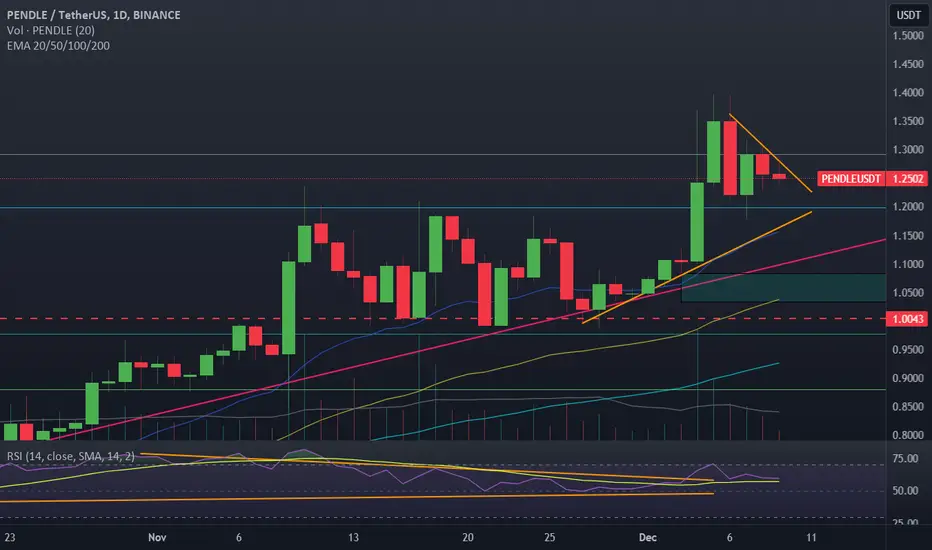Click the 20 date label on time axis
Image resolution: width=932 pixels, height=550 pixels.
coord(468,538)
